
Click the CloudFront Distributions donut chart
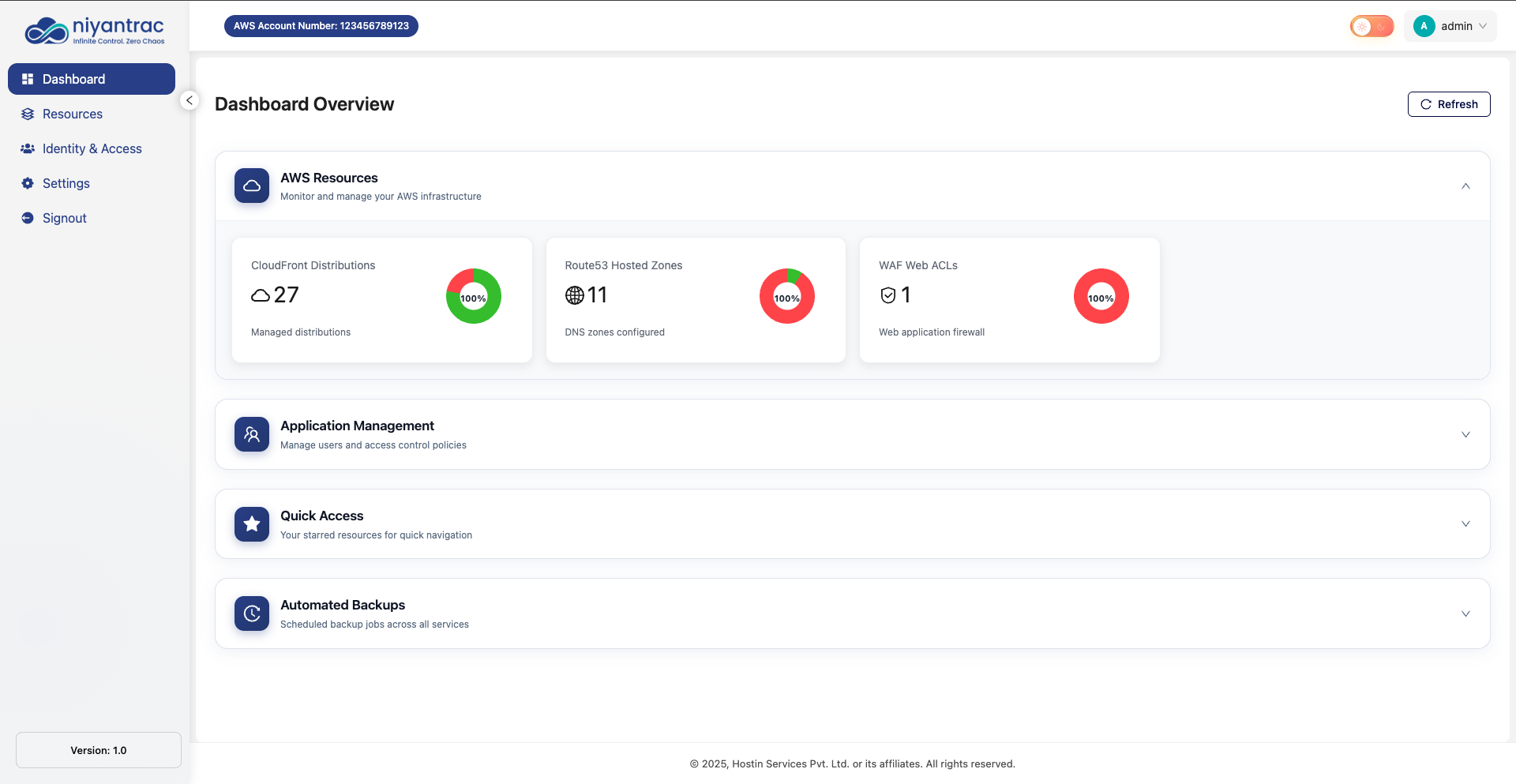tap(474, 296)
